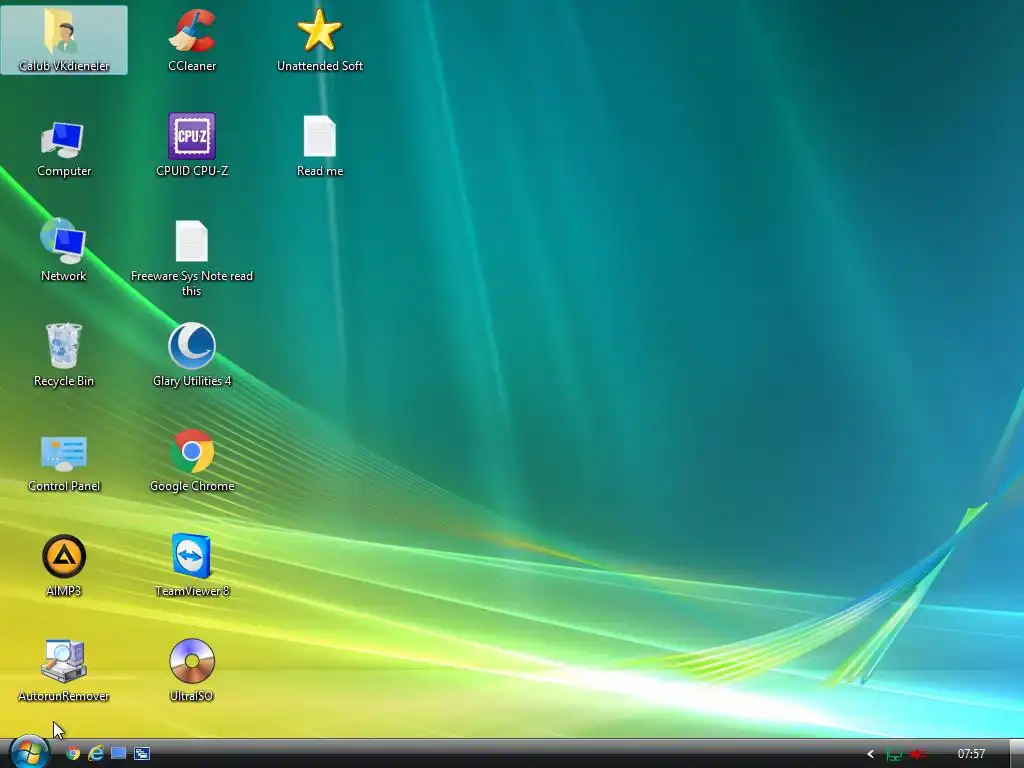Select the Google Chrome desktop shortcut
The width and height of the screenshot is (1024, 768).
[x=191, y=461]
